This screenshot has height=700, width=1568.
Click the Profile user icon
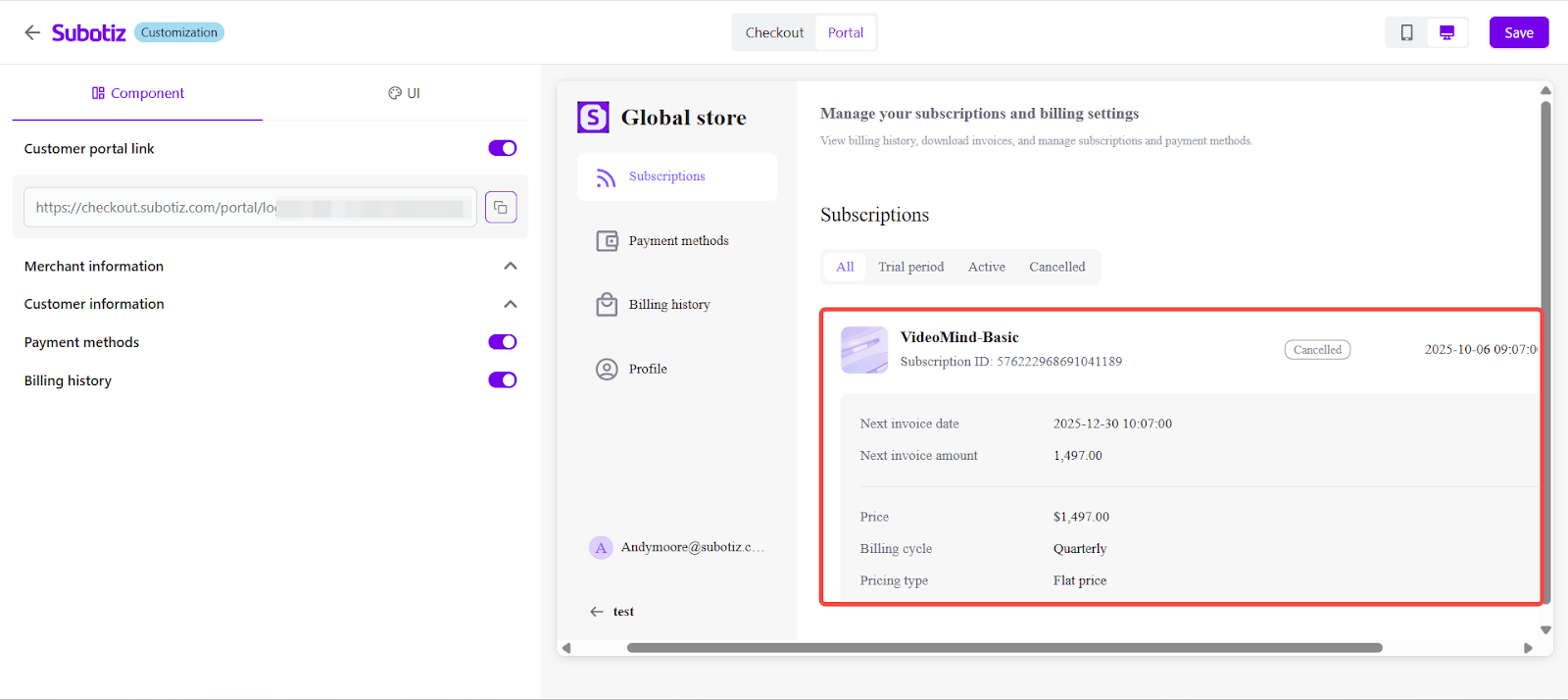(607, 370)
